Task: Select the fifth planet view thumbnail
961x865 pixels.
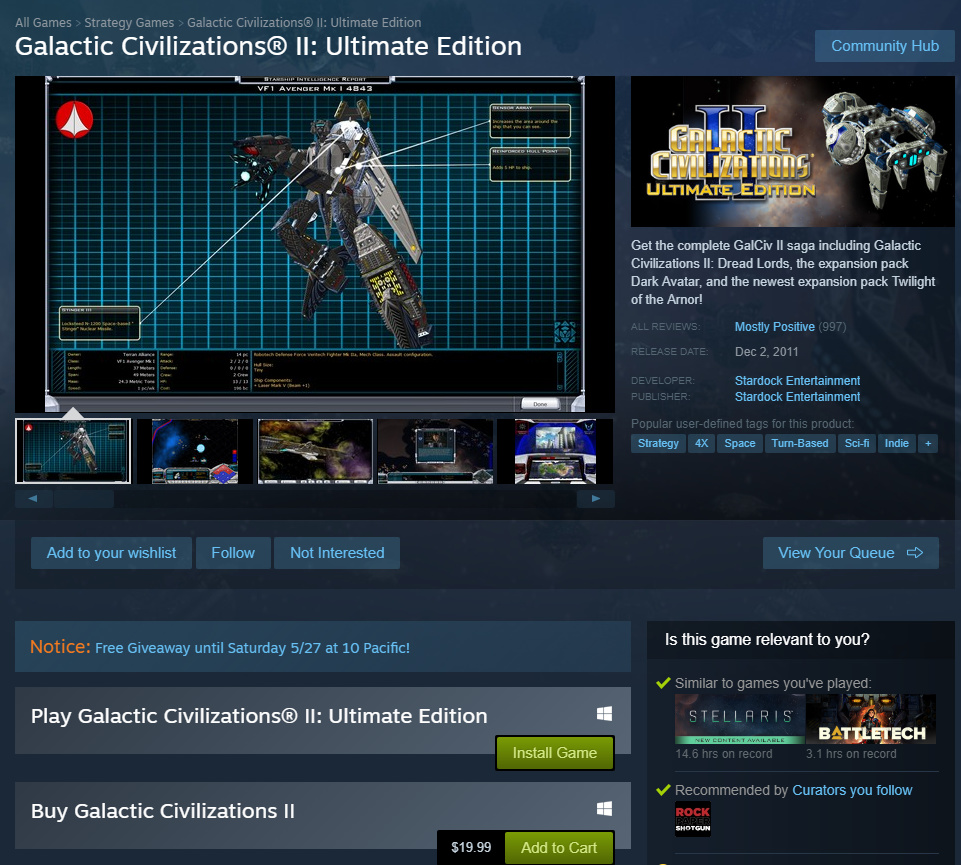Action: point(555,451)
